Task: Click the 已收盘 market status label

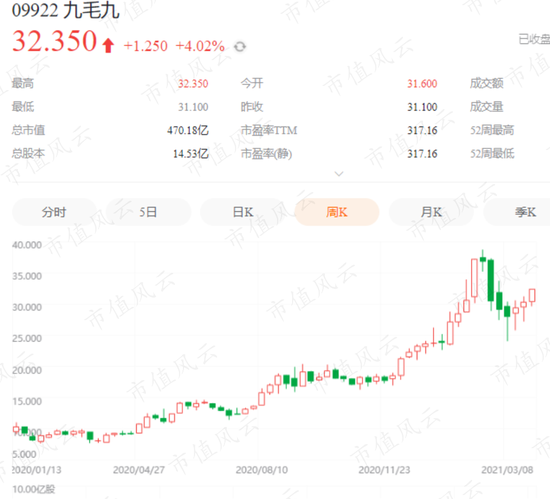Action: [x=535, y=39]
